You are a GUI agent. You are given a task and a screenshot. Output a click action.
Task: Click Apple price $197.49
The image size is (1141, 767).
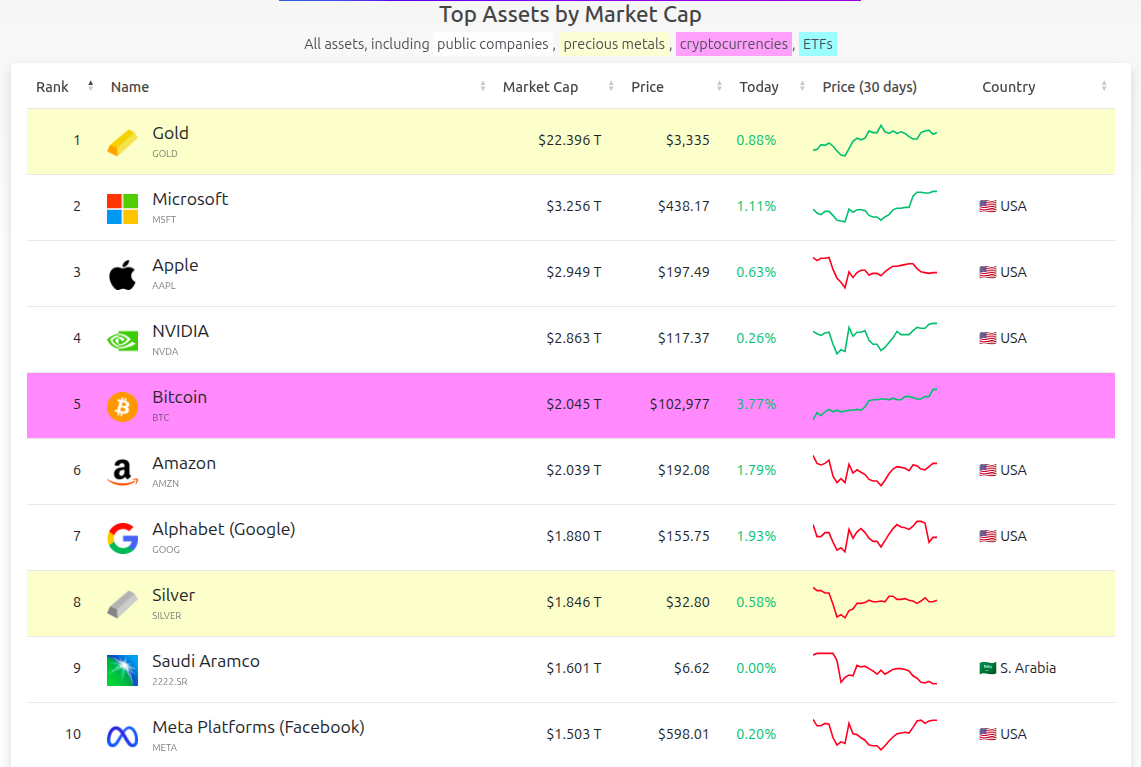tap(684, 272)
